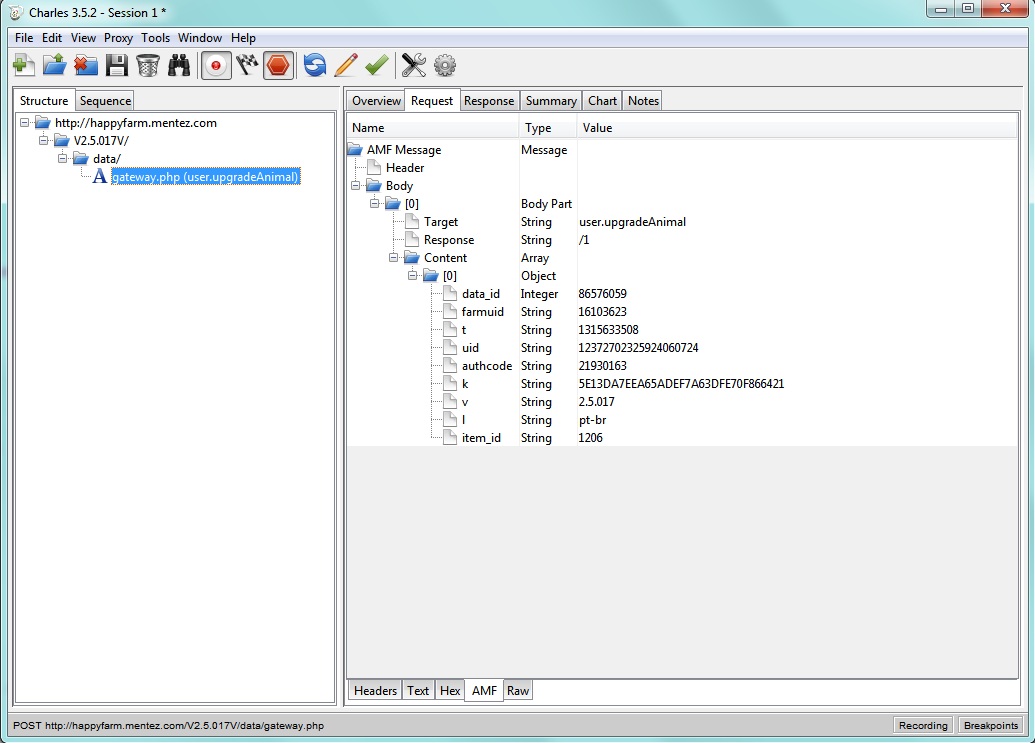Screen dimensions: 1035x743
Task: Save session with floppy disk icon
Action: point(117,65)
